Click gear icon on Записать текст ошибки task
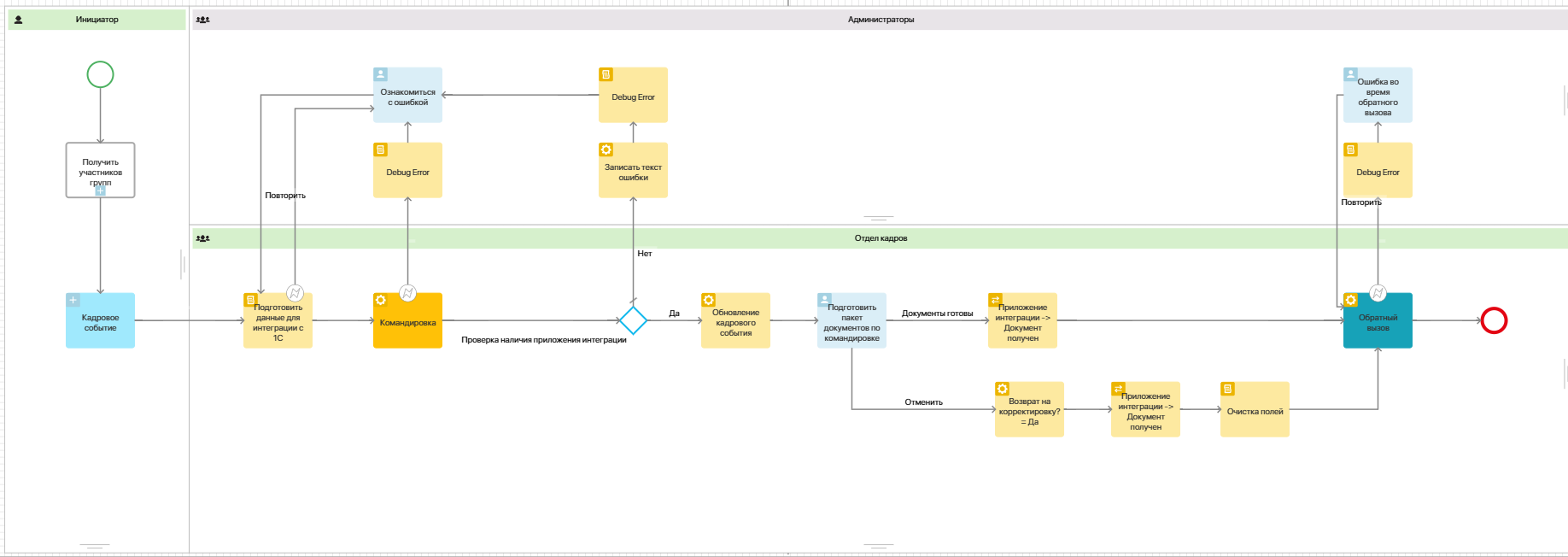1568x557 pixels. (606, 150)
